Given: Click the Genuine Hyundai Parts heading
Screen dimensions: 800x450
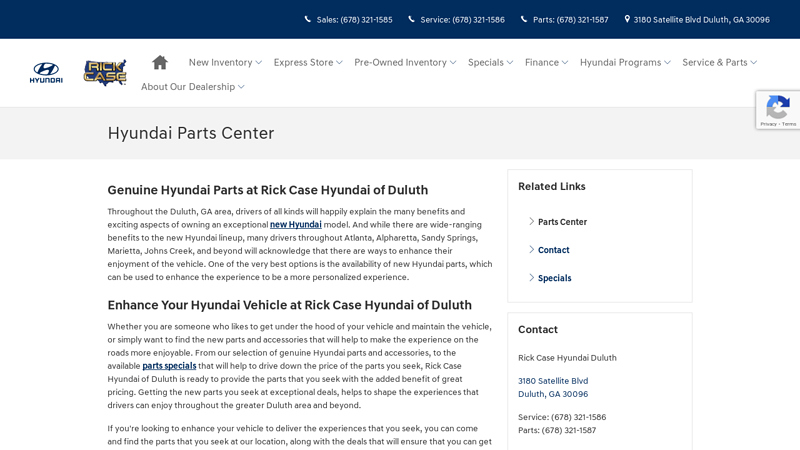Looking at the screenshot, I should [x=268, y=190].
